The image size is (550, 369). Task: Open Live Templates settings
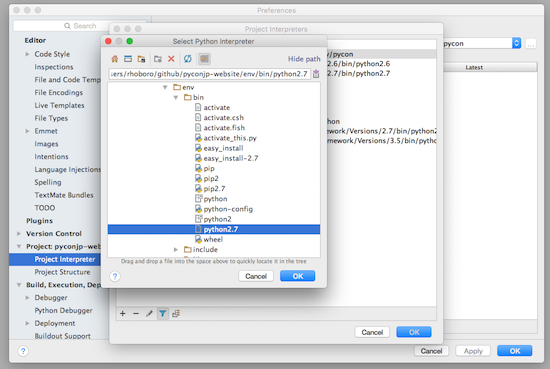pos(59,106)
